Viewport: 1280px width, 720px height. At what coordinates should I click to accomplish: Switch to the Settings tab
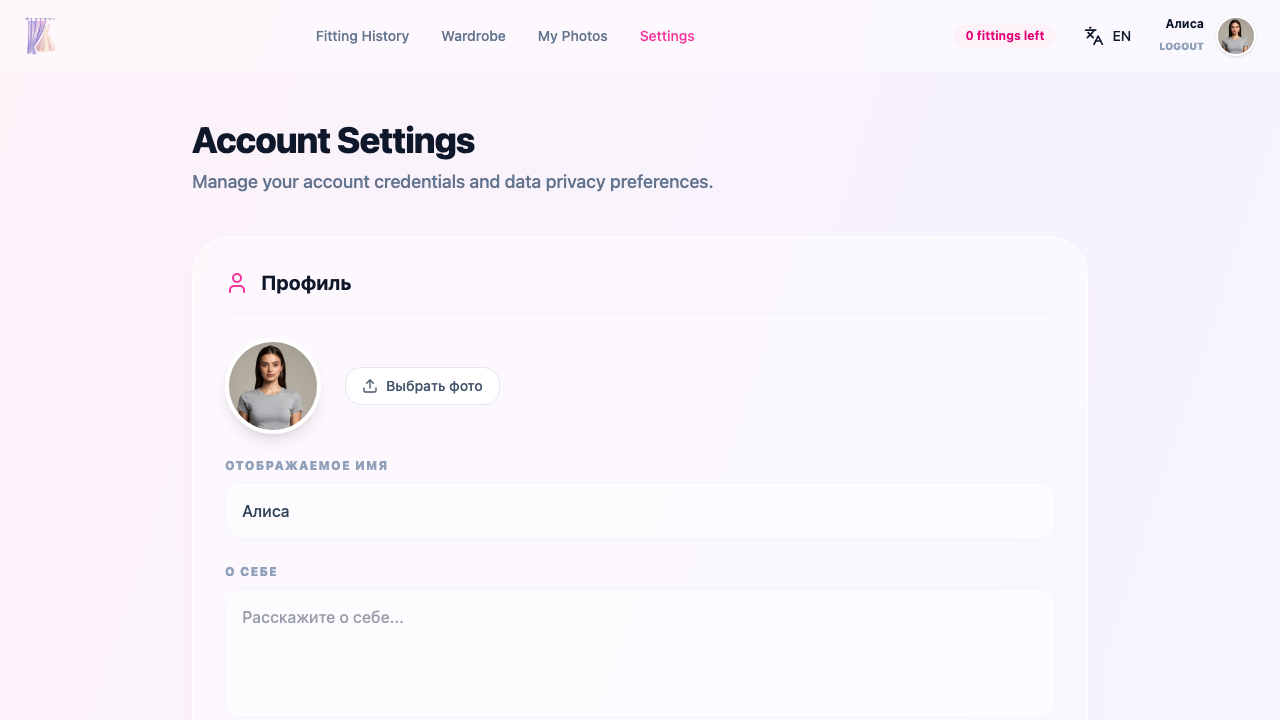(666, 36)
